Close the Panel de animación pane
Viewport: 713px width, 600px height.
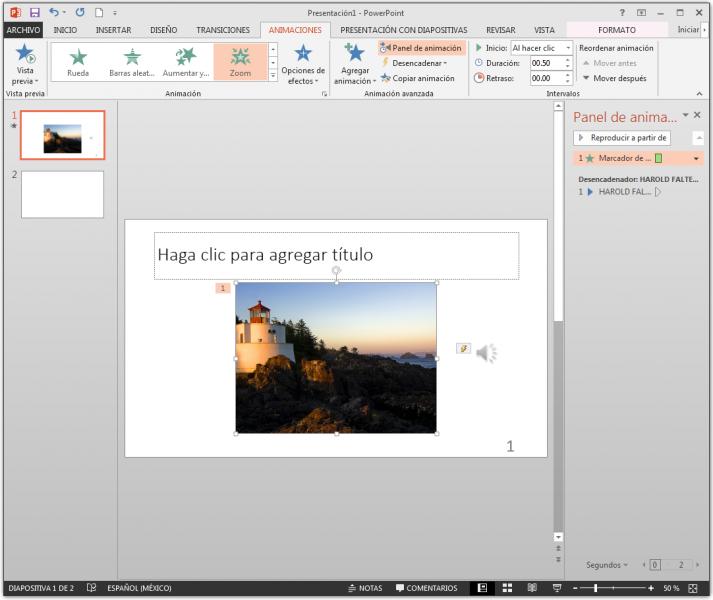(x=697, y=115)
